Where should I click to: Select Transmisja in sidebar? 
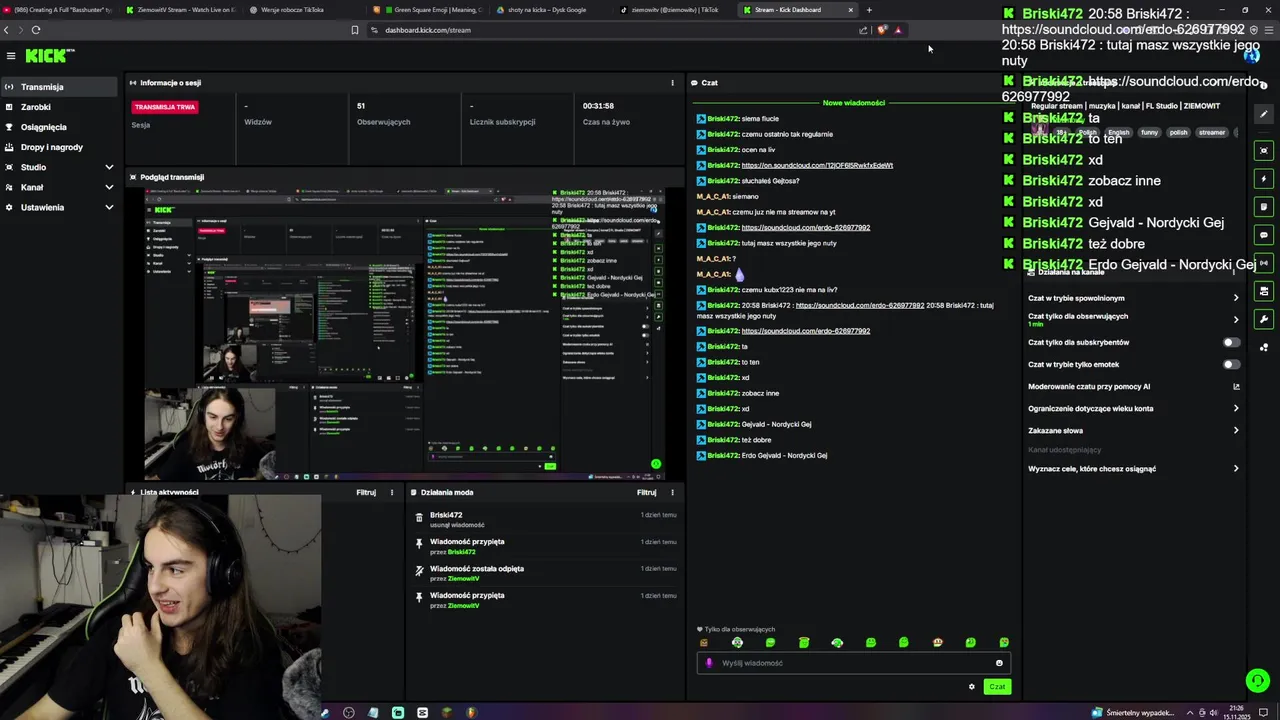coord(59,87)
